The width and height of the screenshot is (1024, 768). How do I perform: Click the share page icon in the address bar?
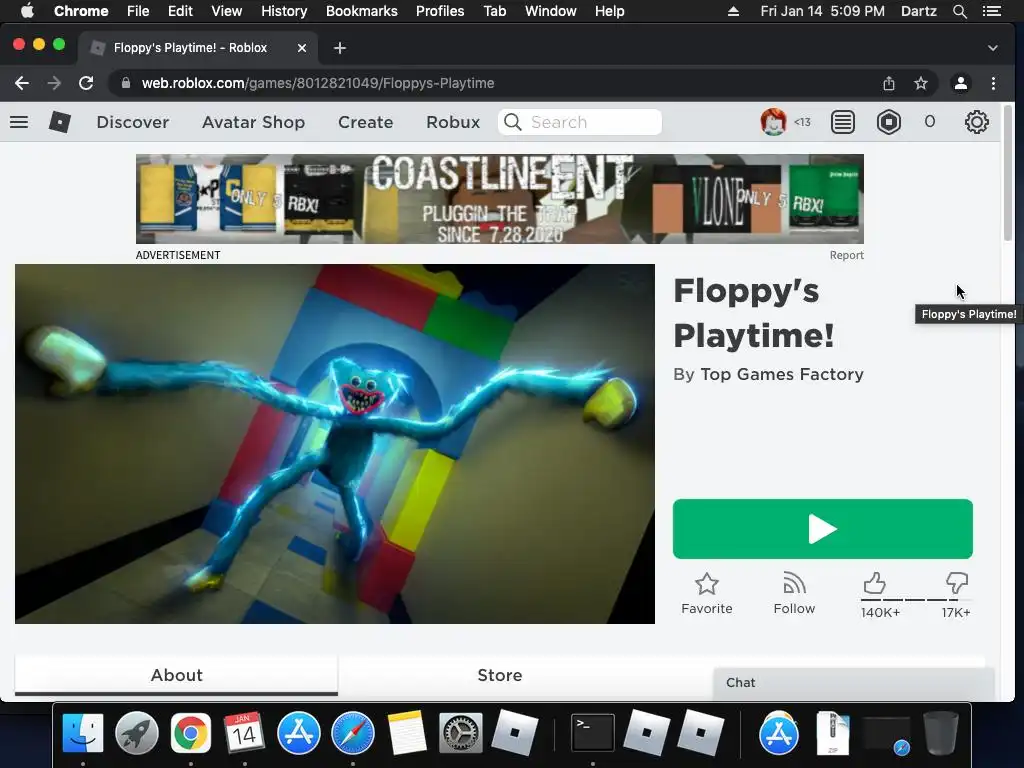point(889,83)
